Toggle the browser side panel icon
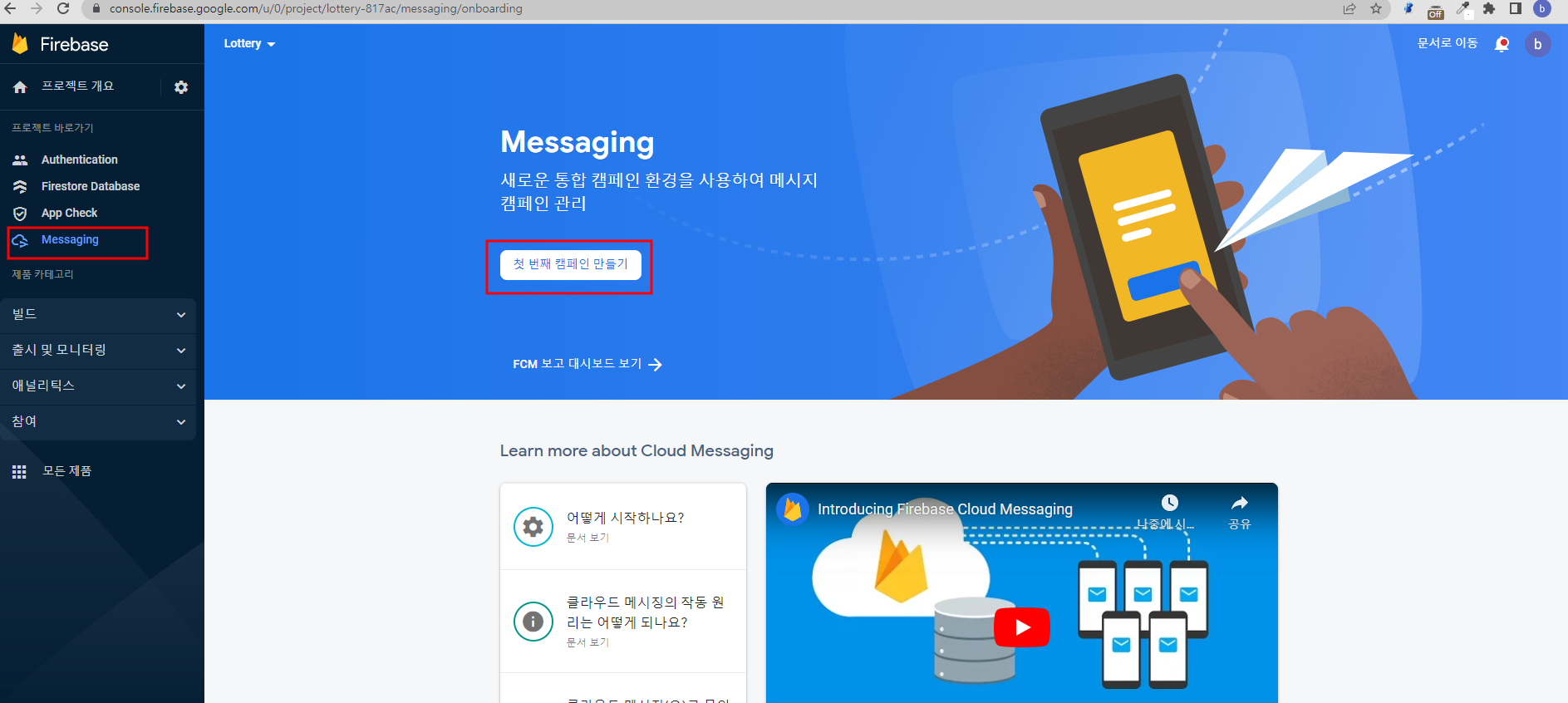Image resolution: width=1568 pixels, height=703 pixels. click(x=1516, y=8)
